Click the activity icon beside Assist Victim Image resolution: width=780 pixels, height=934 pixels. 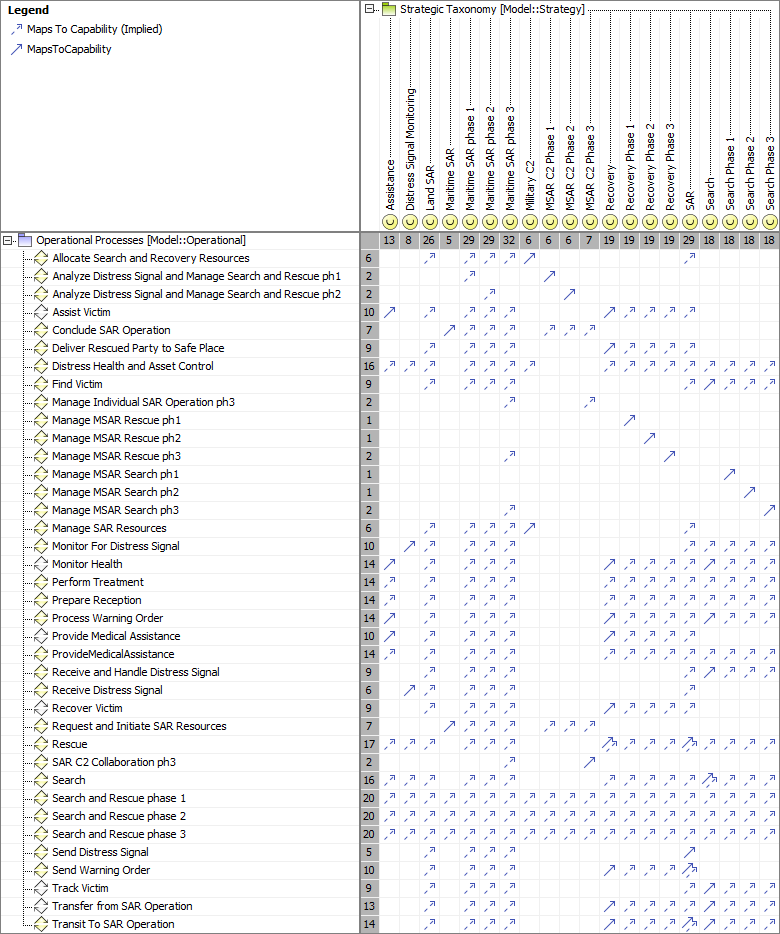41,312
